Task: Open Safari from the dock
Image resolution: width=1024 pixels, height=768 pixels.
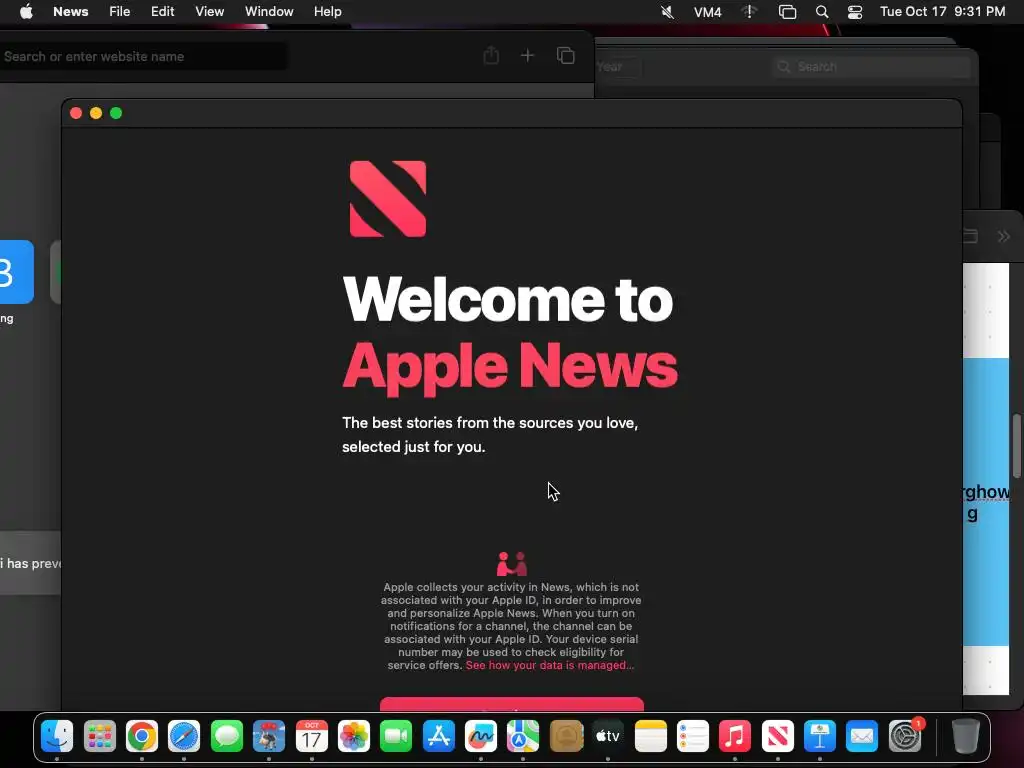Action: tap(184, 737)
